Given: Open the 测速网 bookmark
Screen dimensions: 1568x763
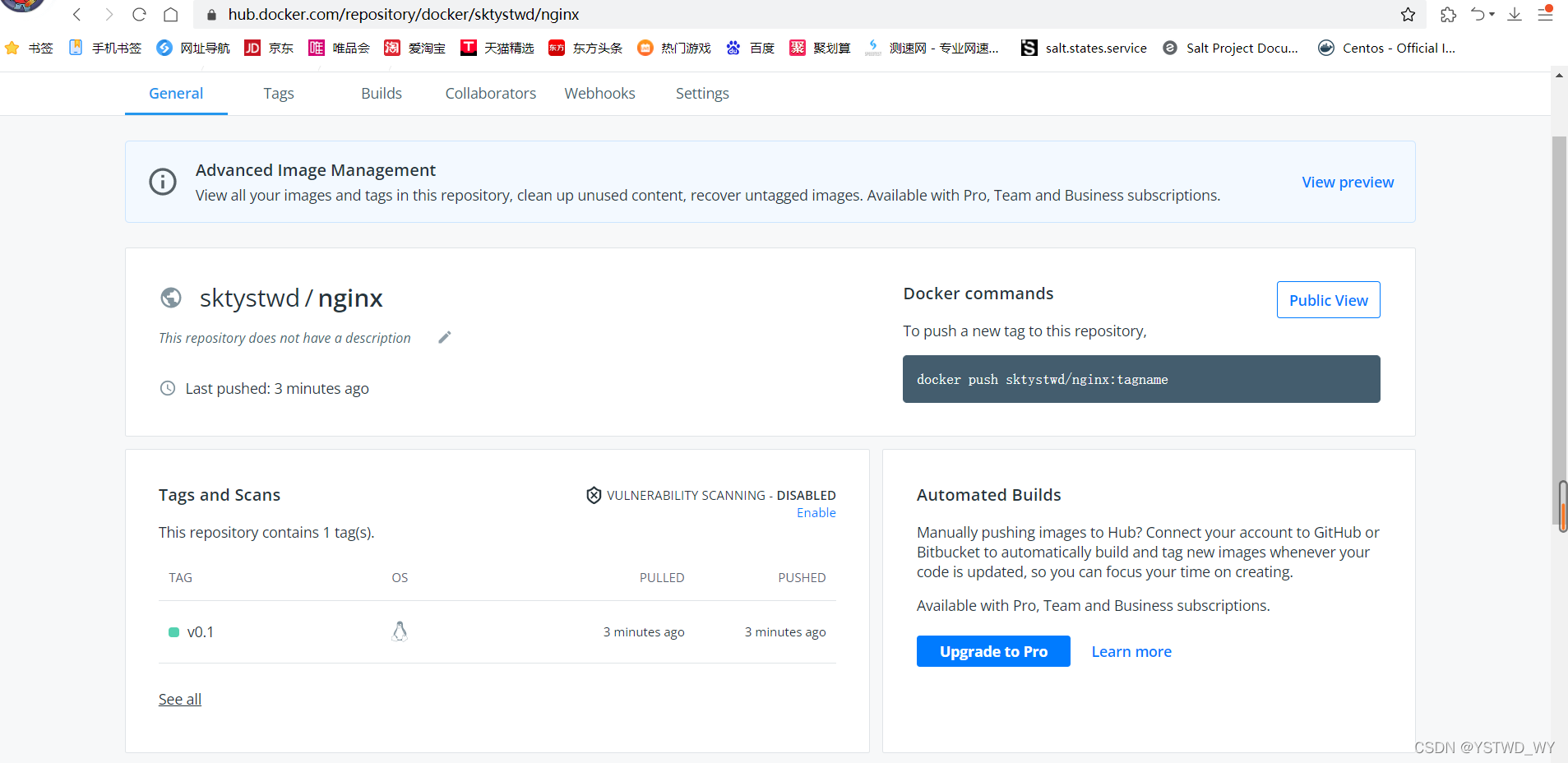Looking at the screenshot, I should [x=932, y=48].
